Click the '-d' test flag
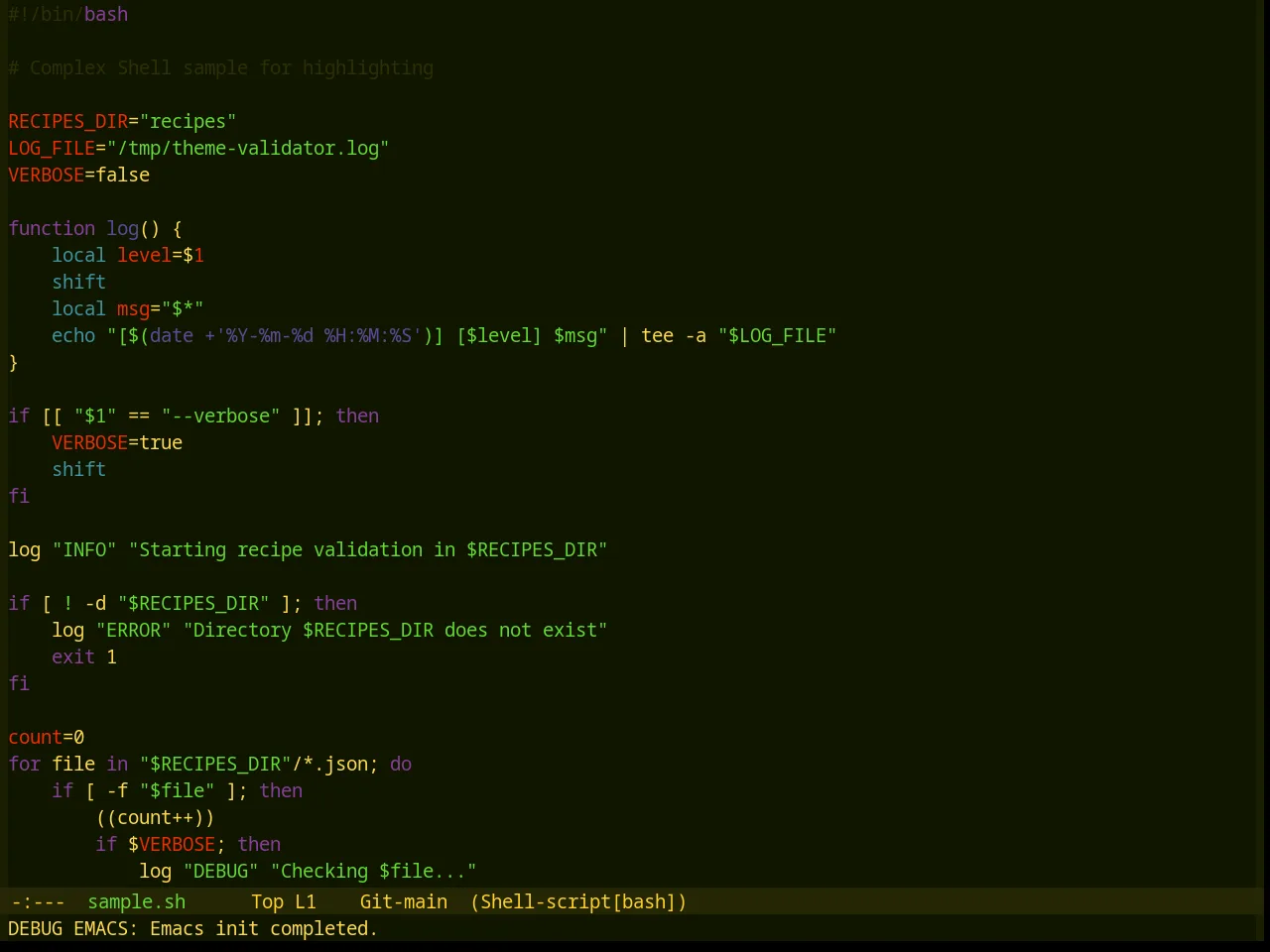Image resolution: width=1270 pixels, height=952 pixels. pyautogui.click(x=95, y=603)
